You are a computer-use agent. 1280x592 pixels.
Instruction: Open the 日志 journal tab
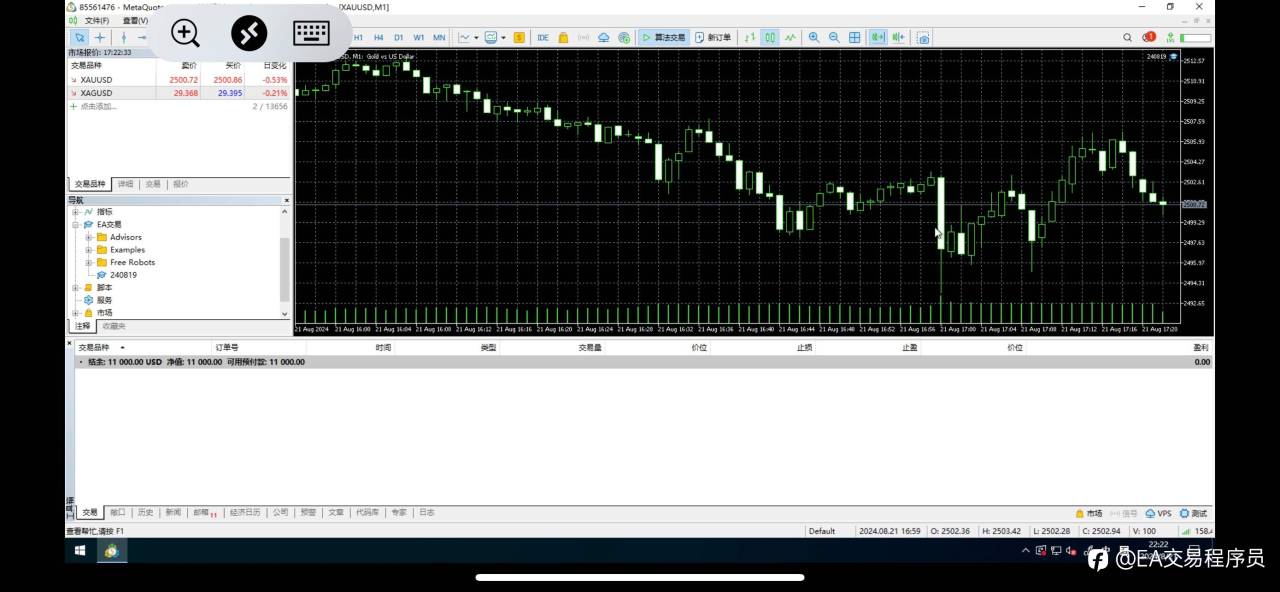coord(427,512)
